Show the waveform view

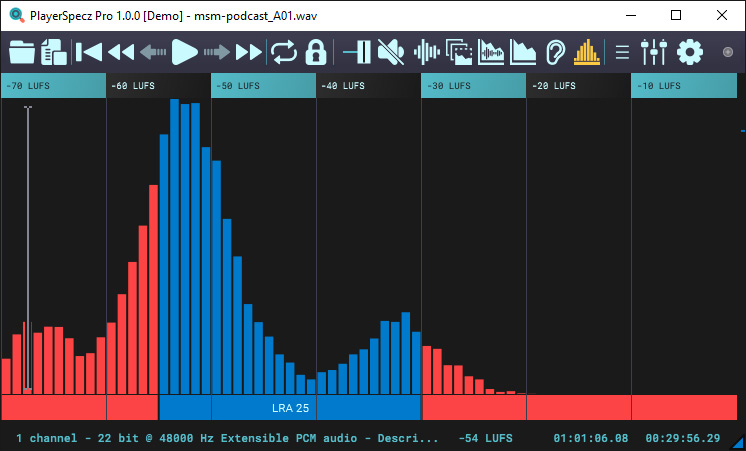427,52
